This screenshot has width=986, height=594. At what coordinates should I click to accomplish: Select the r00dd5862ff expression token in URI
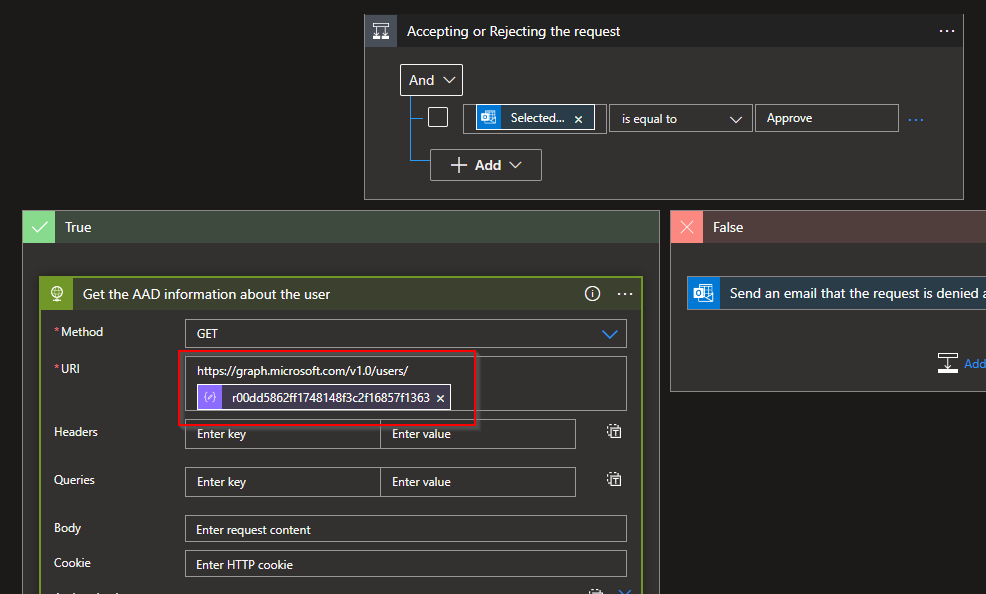click(324, 397)
